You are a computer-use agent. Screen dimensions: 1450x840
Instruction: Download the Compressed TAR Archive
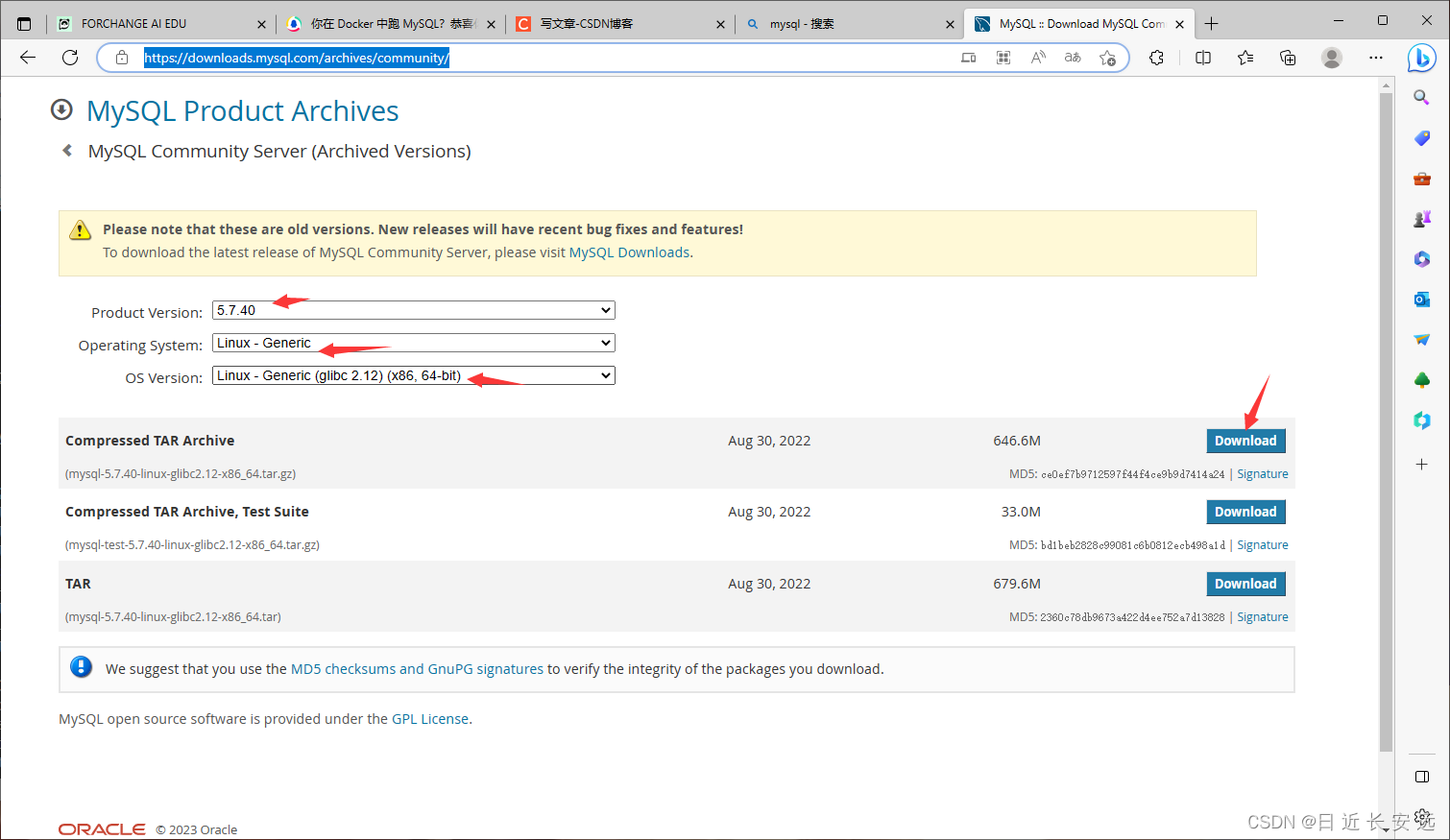click(1245, 441)
